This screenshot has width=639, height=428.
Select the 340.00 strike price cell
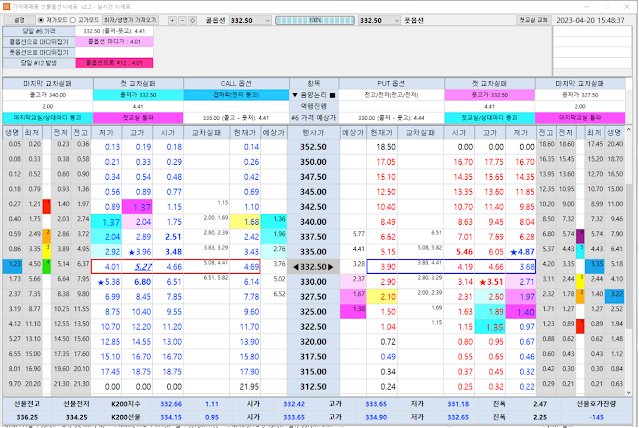click(314, 222)
